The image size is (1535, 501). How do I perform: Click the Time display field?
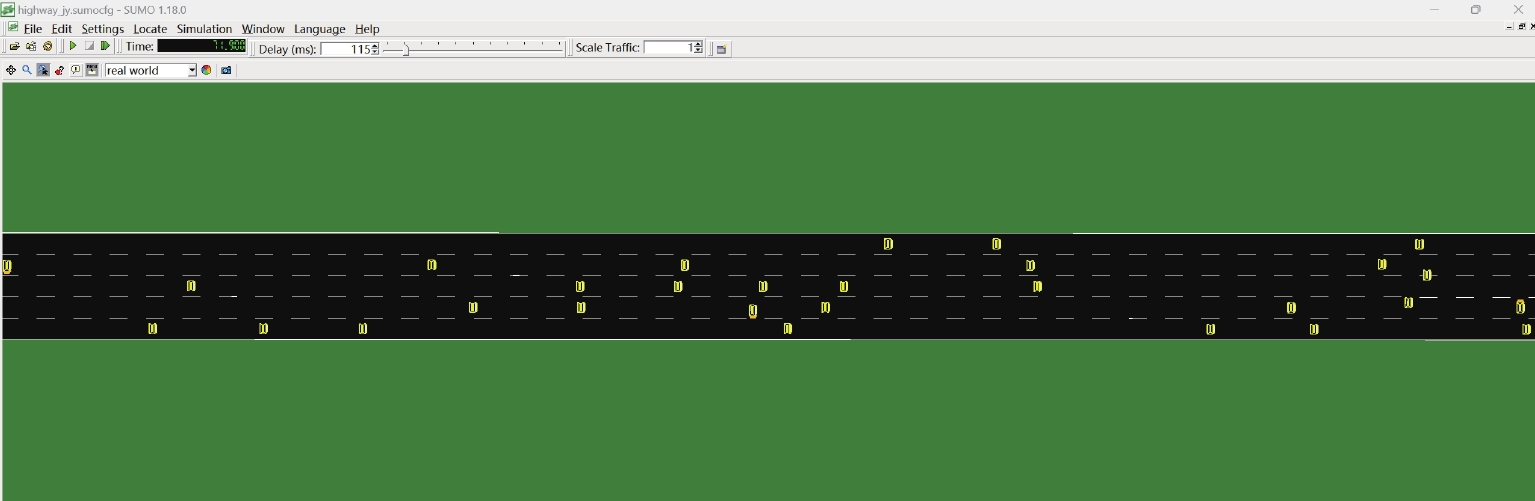point(201,47)
